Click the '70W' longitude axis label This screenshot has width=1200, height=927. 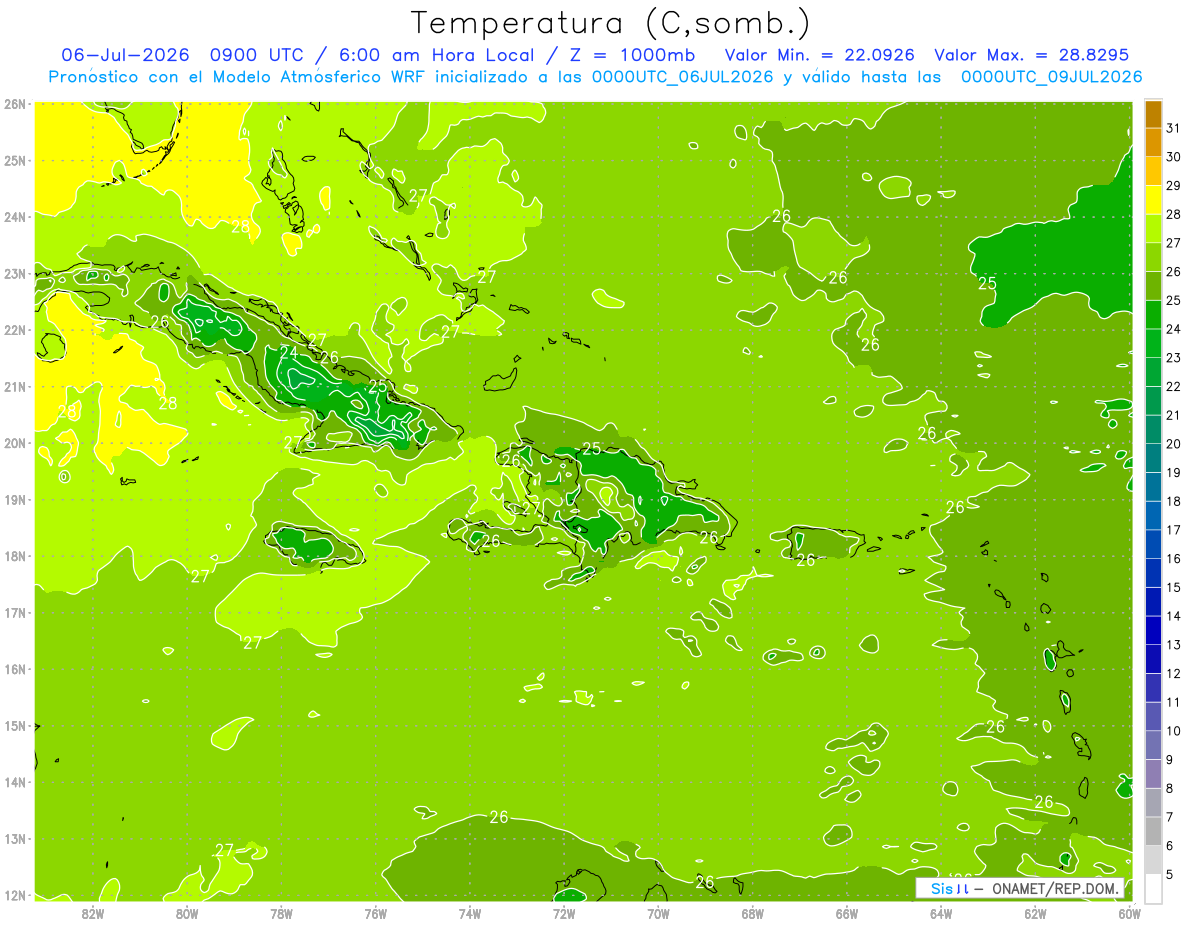(x=658, y=913)
